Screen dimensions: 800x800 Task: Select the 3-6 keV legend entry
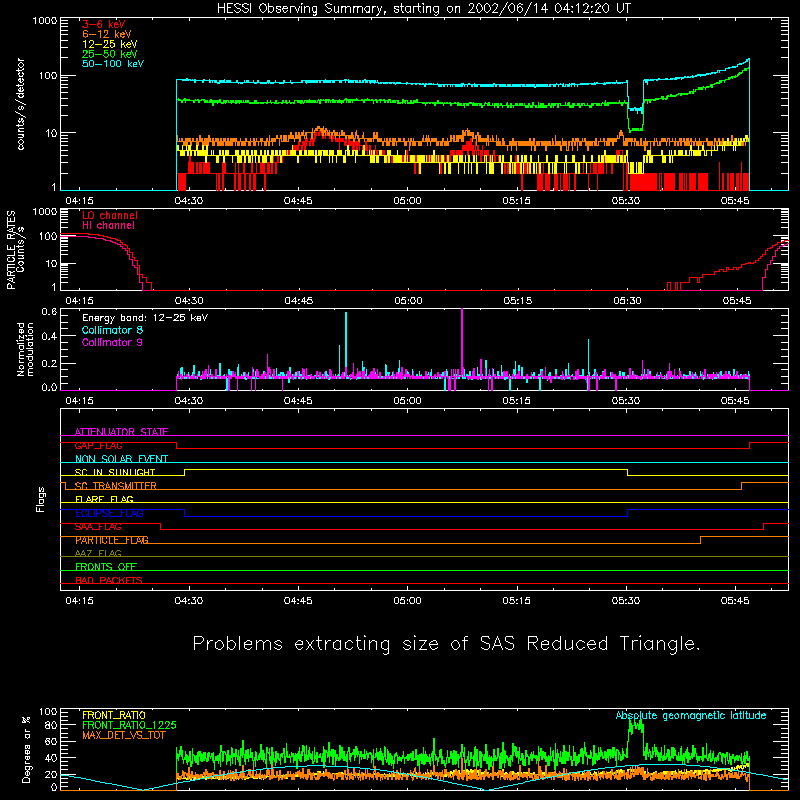104,24
